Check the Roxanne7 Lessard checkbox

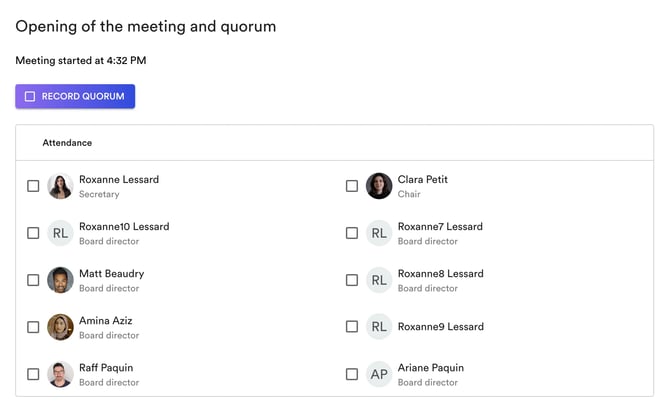tap(352, 233)
